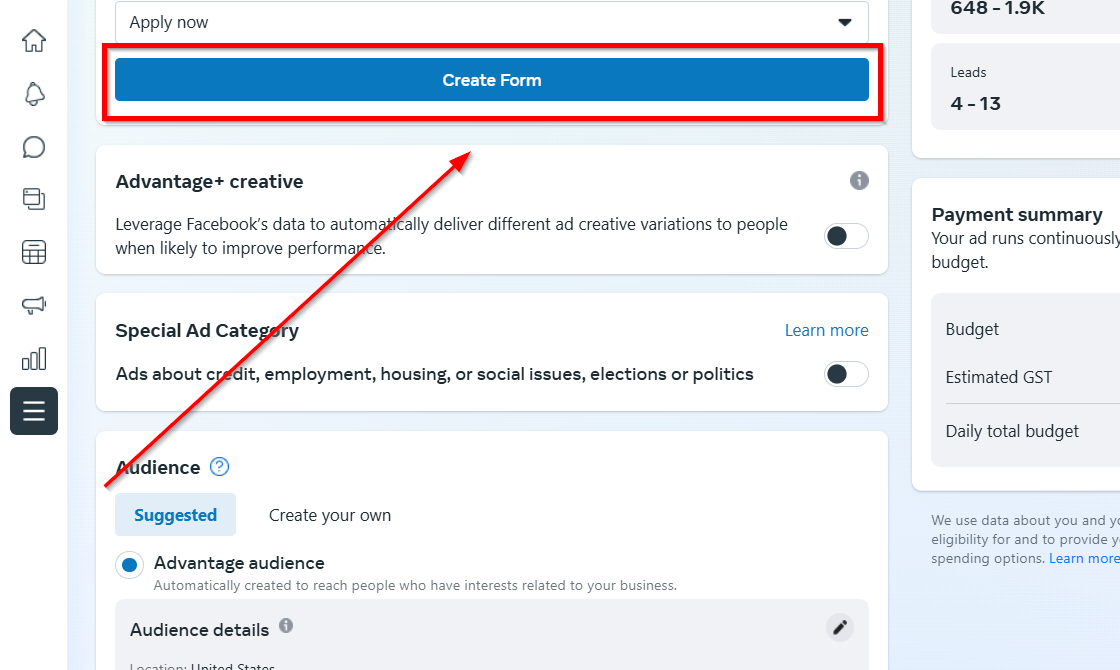
Task: Click the Audience details info icon
Action: pyautogui.click(x=286, y=626)
